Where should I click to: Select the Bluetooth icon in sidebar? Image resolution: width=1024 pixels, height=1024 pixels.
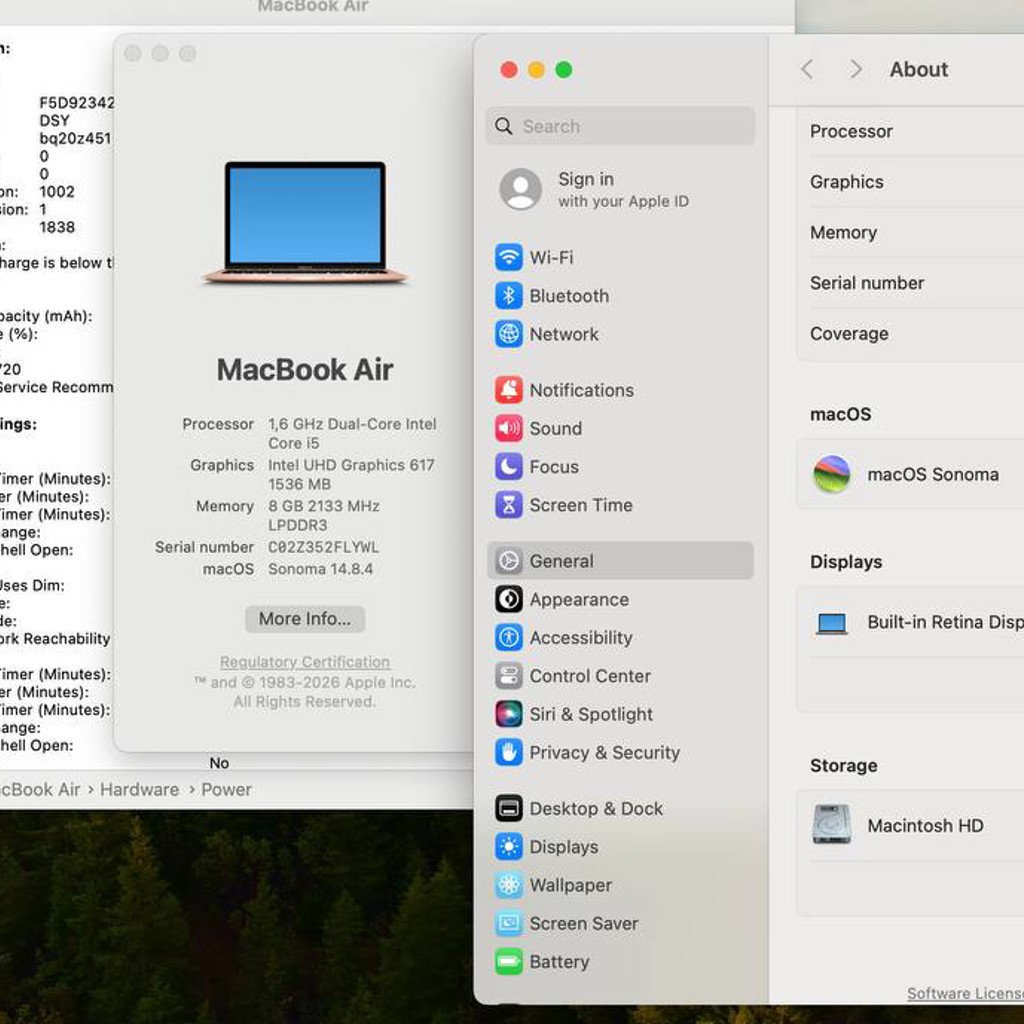[x=508, y=296]
